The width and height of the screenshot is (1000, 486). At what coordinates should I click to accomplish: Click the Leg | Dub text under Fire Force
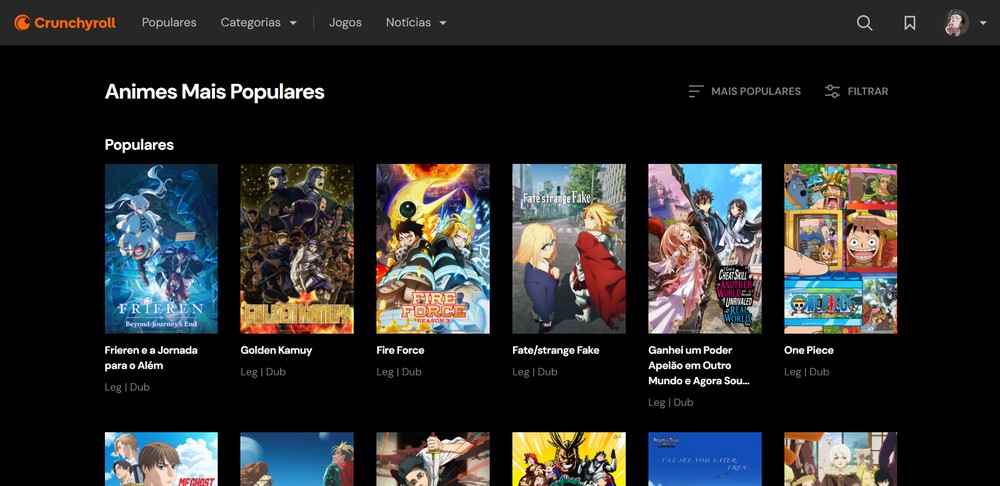coord(399,372)
